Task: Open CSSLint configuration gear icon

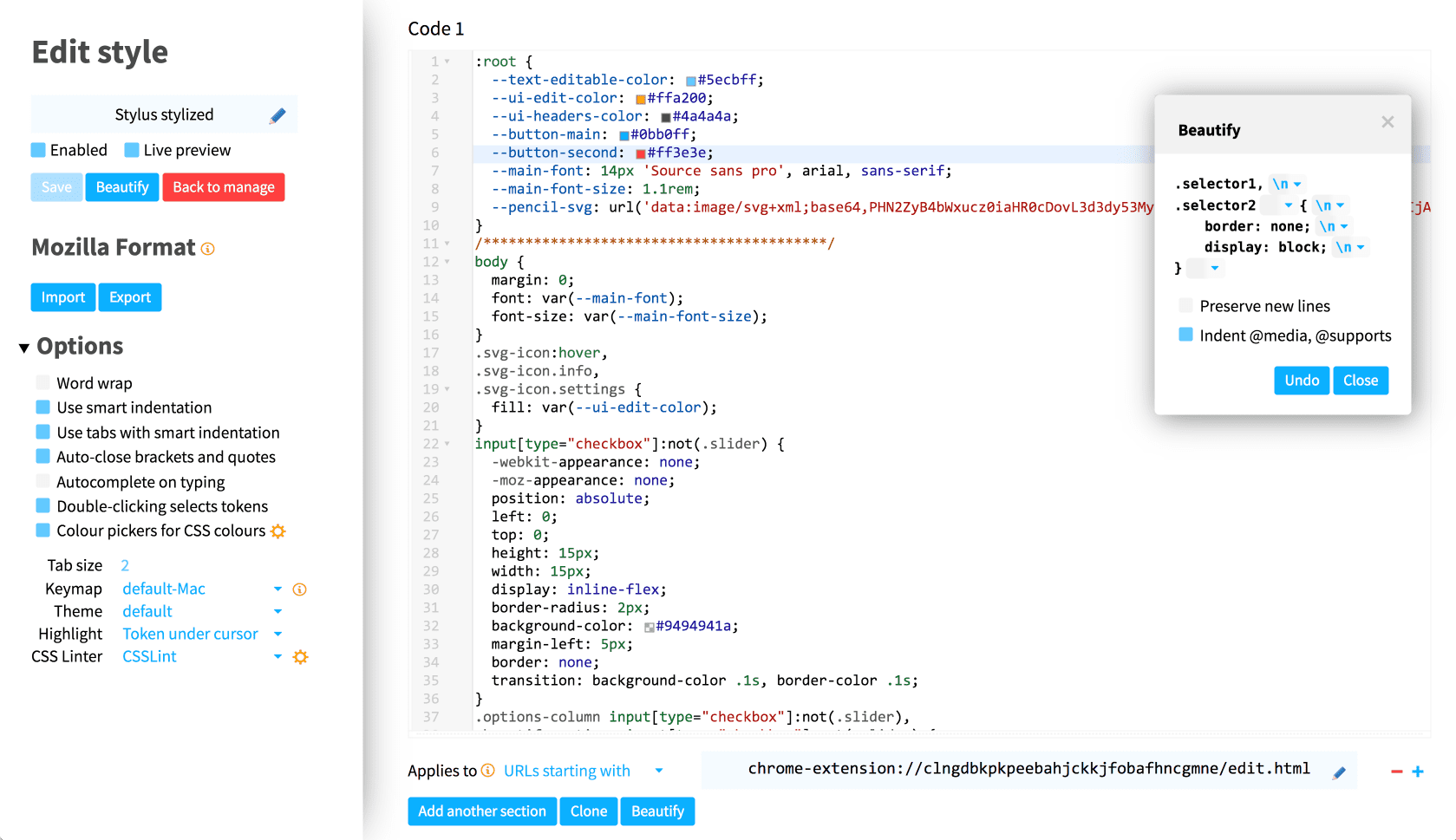Action: tap(300, 657)
